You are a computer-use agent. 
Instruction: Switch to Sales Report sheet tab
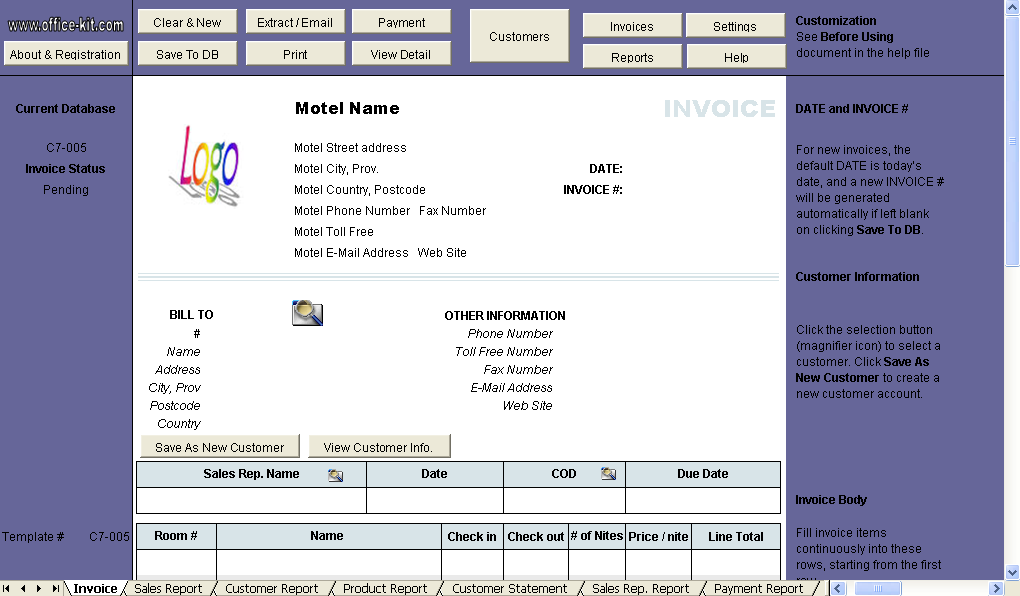click(x=168, y=588)
